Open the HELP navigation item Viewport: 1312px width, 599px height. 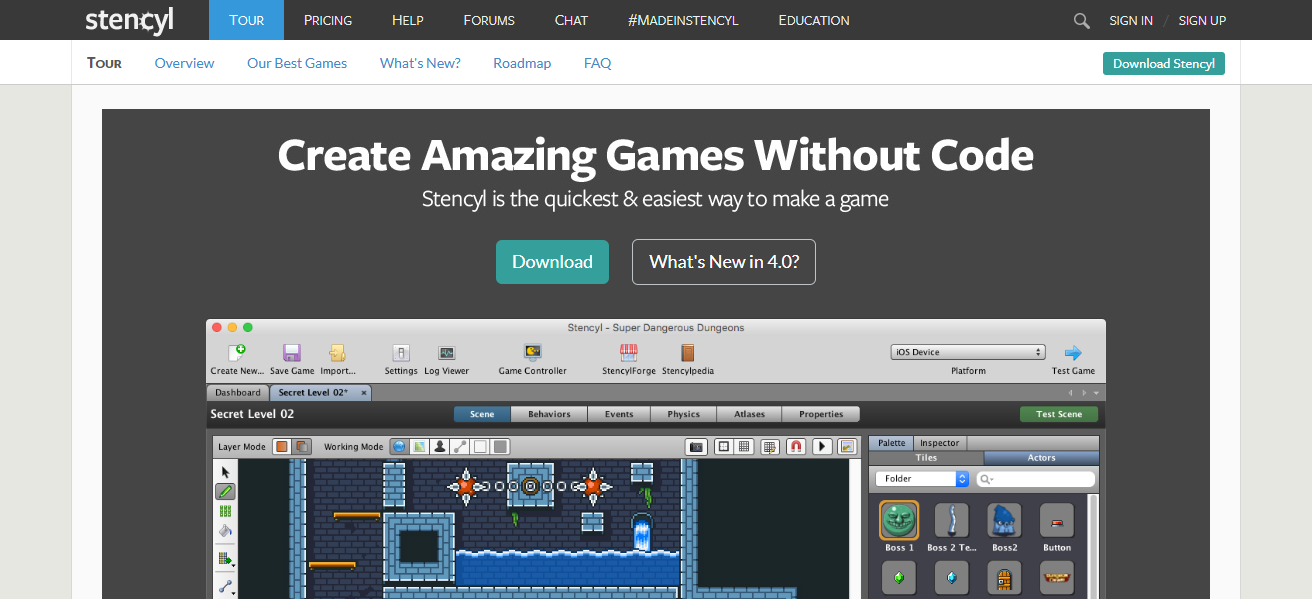tap(408, 20)
